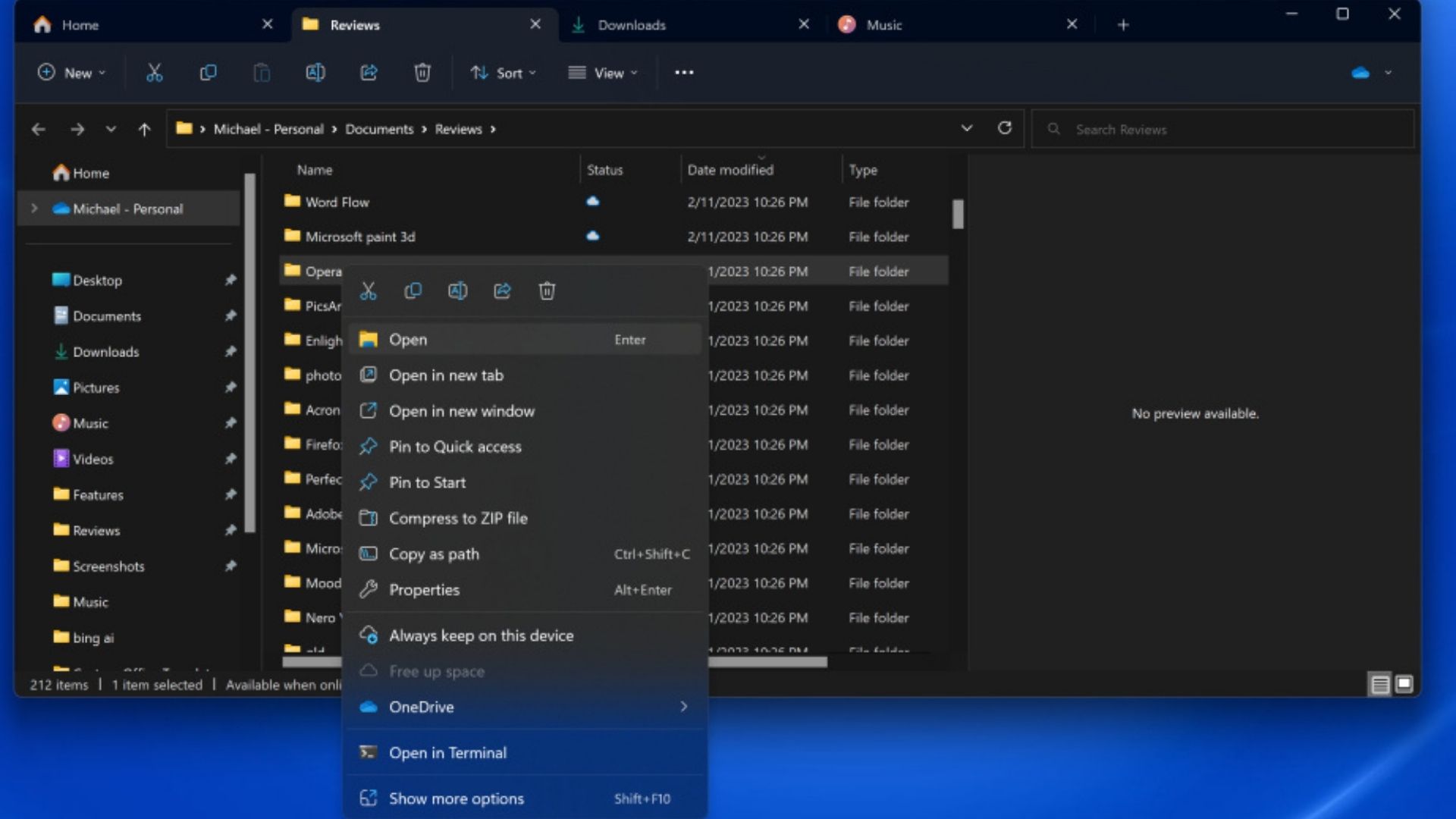The image size is (1456, 819).
Task: Click the OneDrive cloud status icon
Action: (x=1360, y=73)
